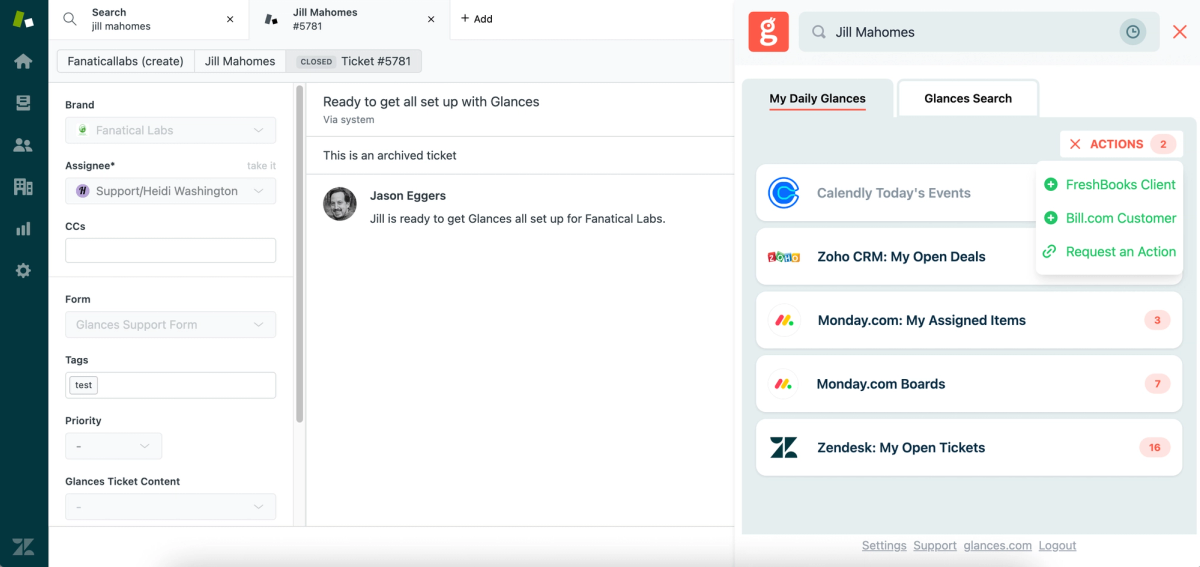1200x567 pixels.
Task: Click the Calendly logo icon
Action: (784, 193)
